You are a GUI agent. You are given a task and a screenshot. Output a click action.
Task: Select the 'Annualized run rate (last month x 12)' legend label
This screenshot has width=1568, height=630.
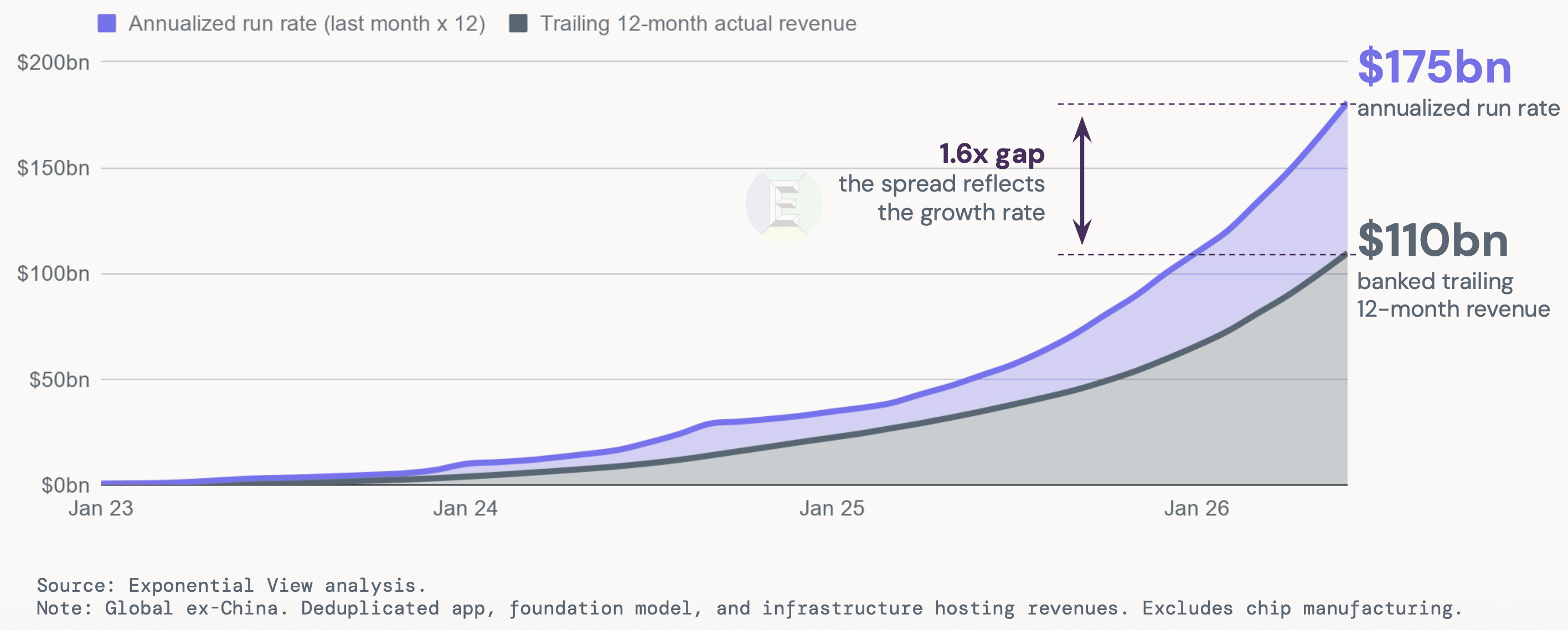pos(307,24)
